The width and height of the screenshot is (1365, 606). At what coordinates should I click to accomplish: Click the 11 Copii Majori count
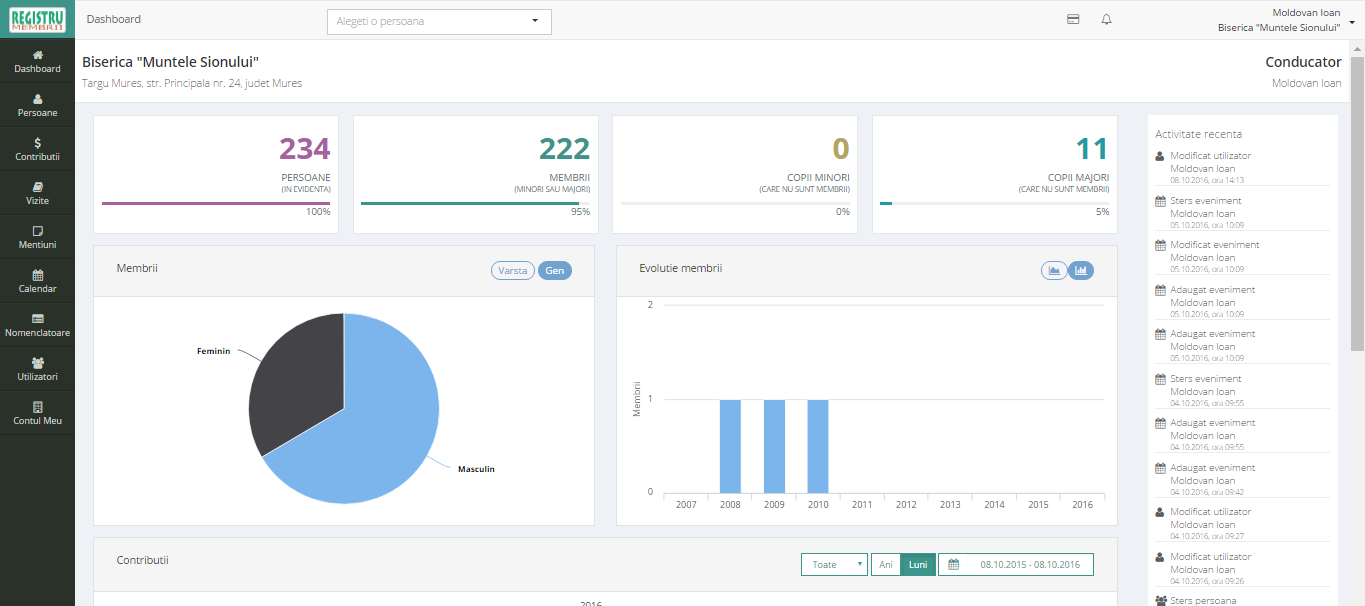(1092, 149)
